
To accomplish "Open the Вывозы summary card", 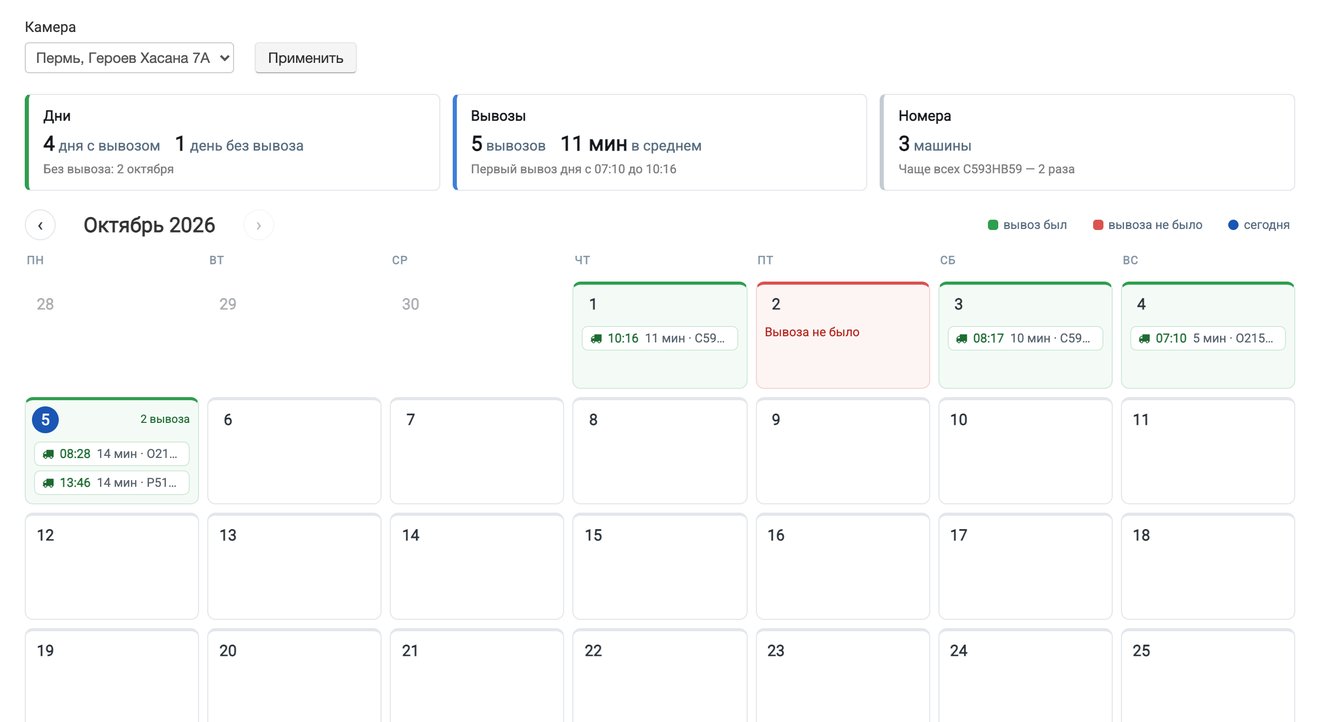I will point(660,142).
